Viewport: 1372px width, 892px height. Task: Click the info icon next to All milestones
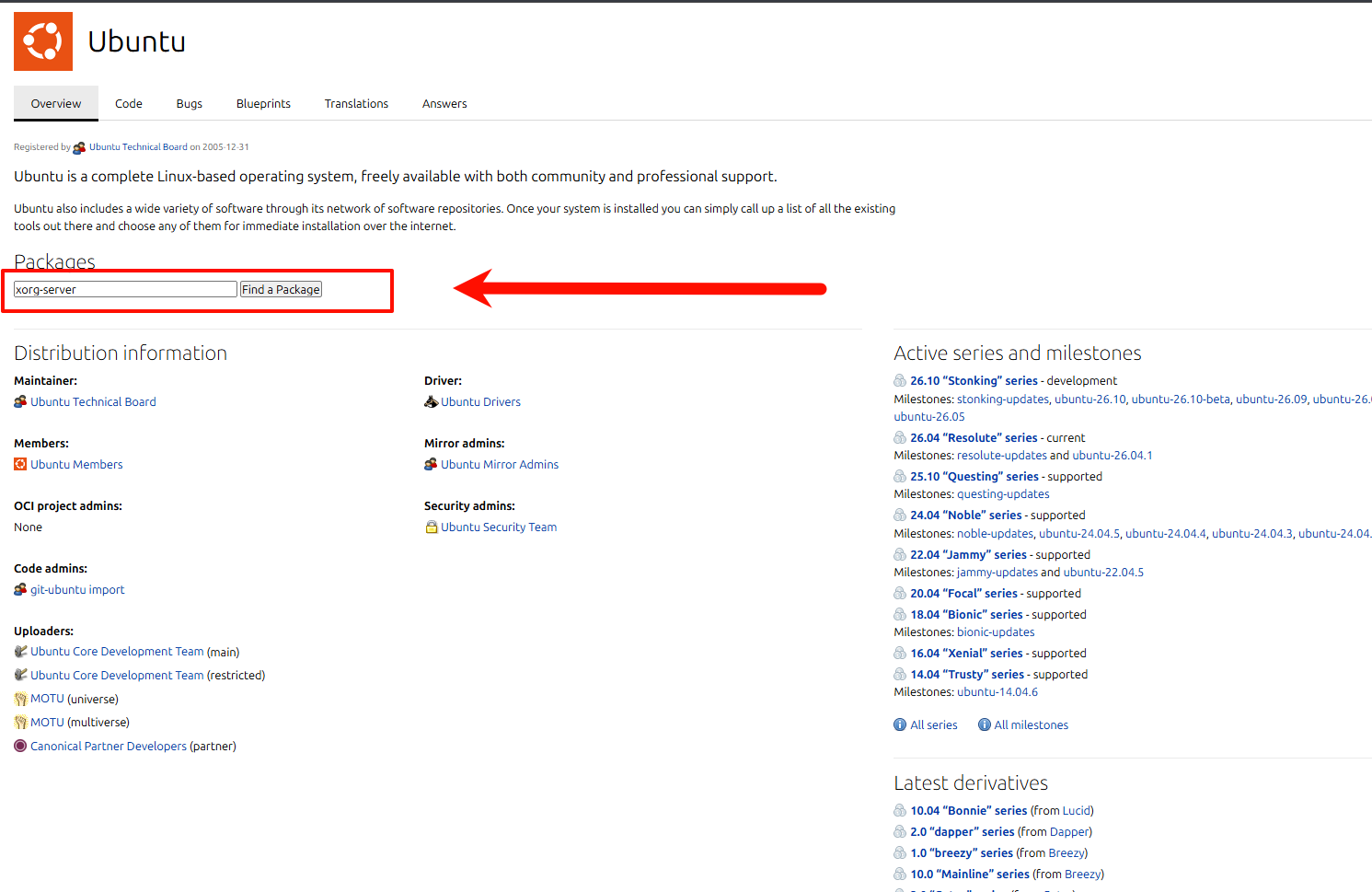(x=985, y=724)
